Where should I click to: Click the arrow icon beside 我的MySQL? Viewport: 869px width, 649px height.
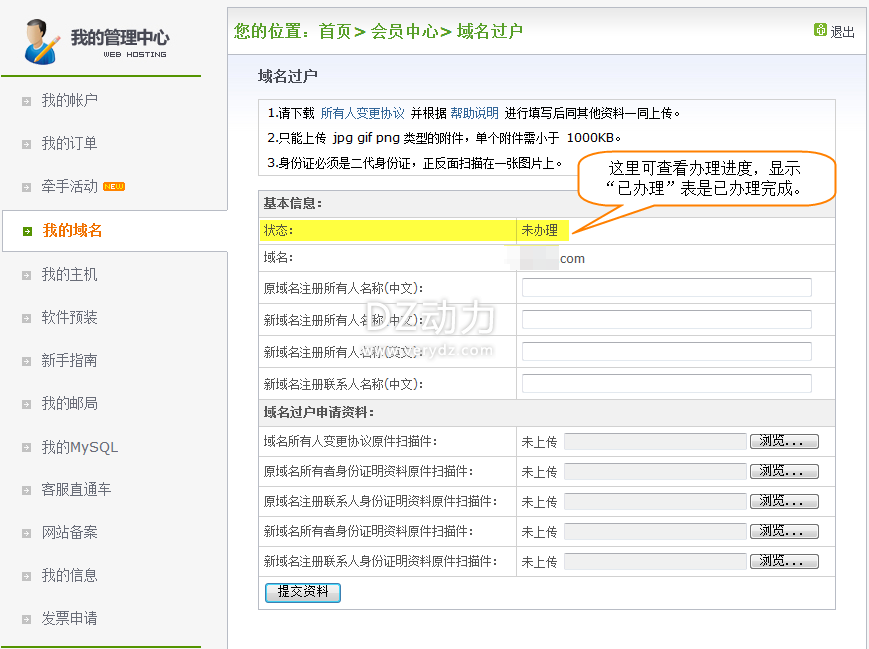pos(27,448)
